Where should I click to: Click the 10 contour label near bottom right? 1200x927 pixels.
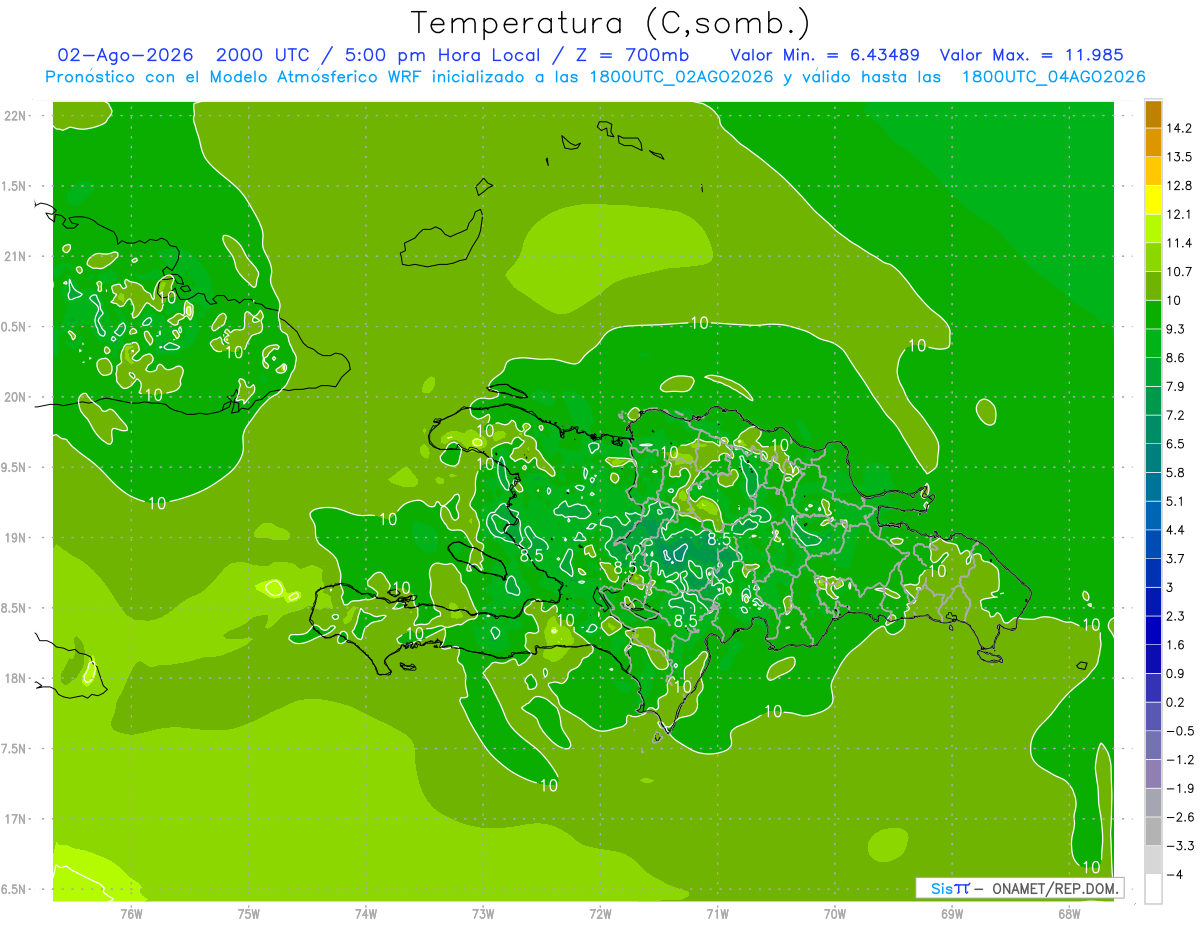tap(1092, 867)
